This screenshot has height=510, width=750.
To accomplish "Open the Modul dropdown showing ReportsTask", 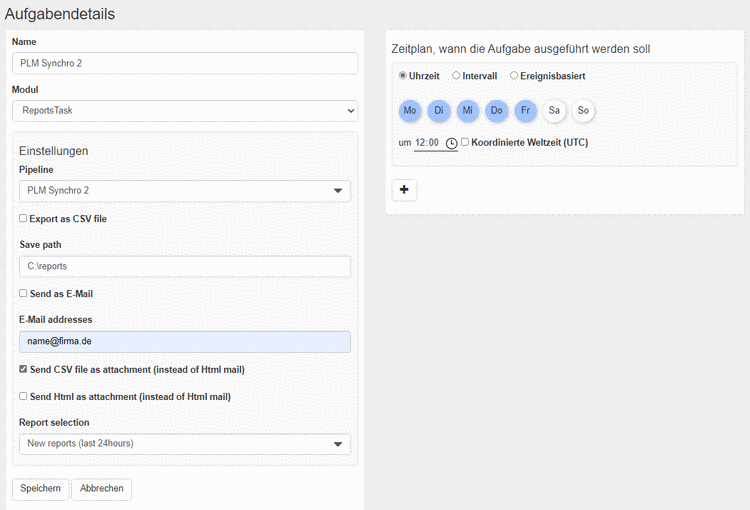I will tap(185, 111).
